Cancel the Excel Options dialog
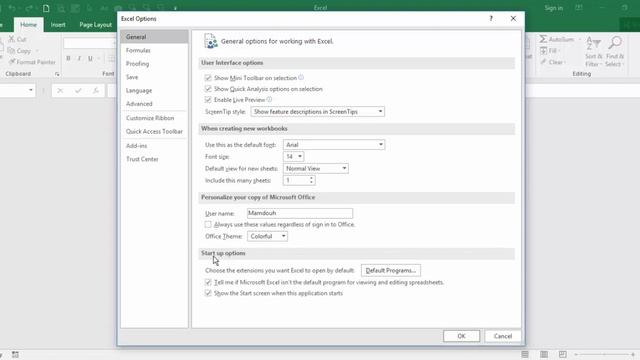Image resolution: width=640 pixels, height=360 pixels. click(x=503, y=336)
